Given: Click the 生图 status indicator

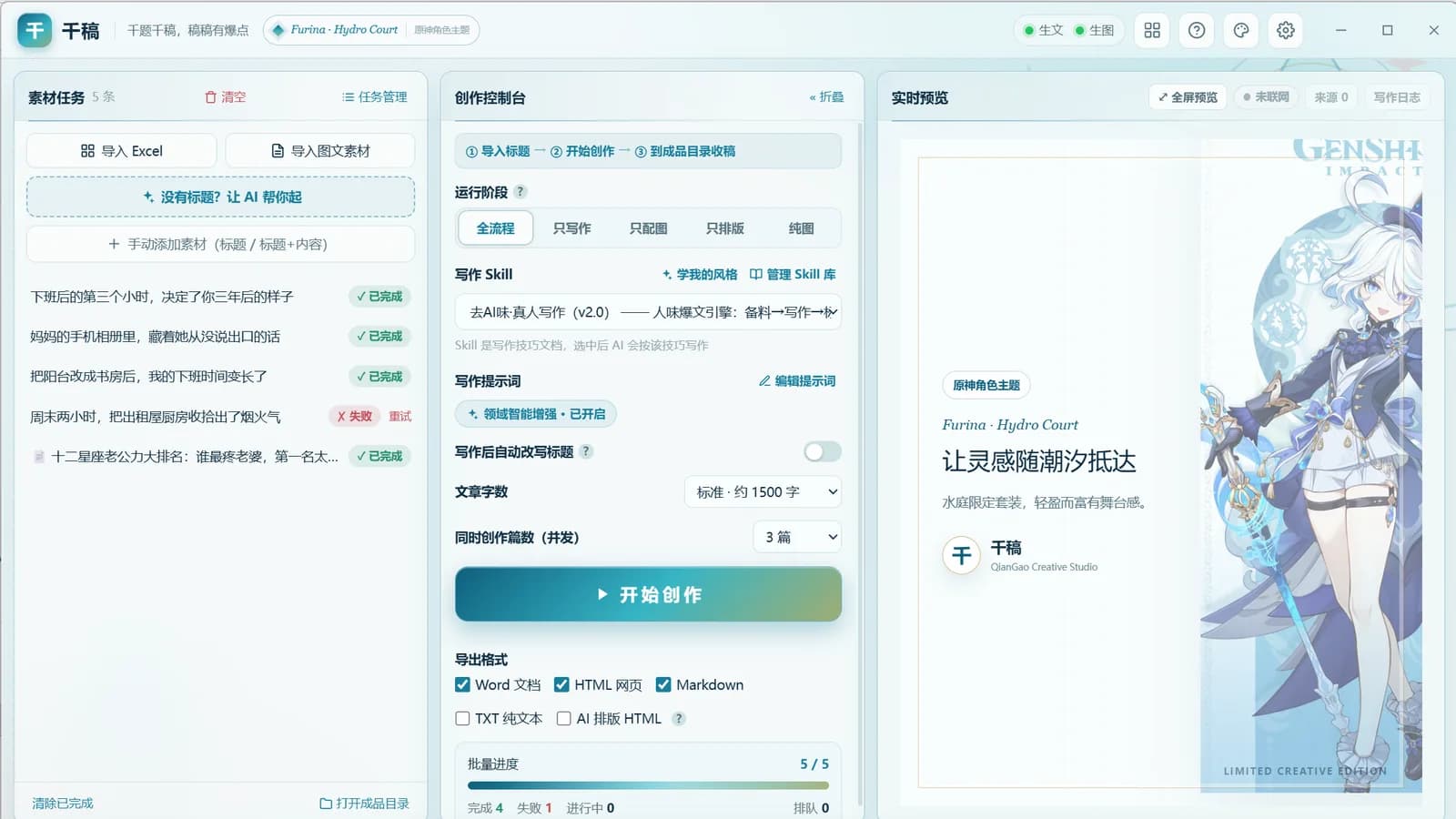Looking at the screenshot, I should tap(1094, 30).
